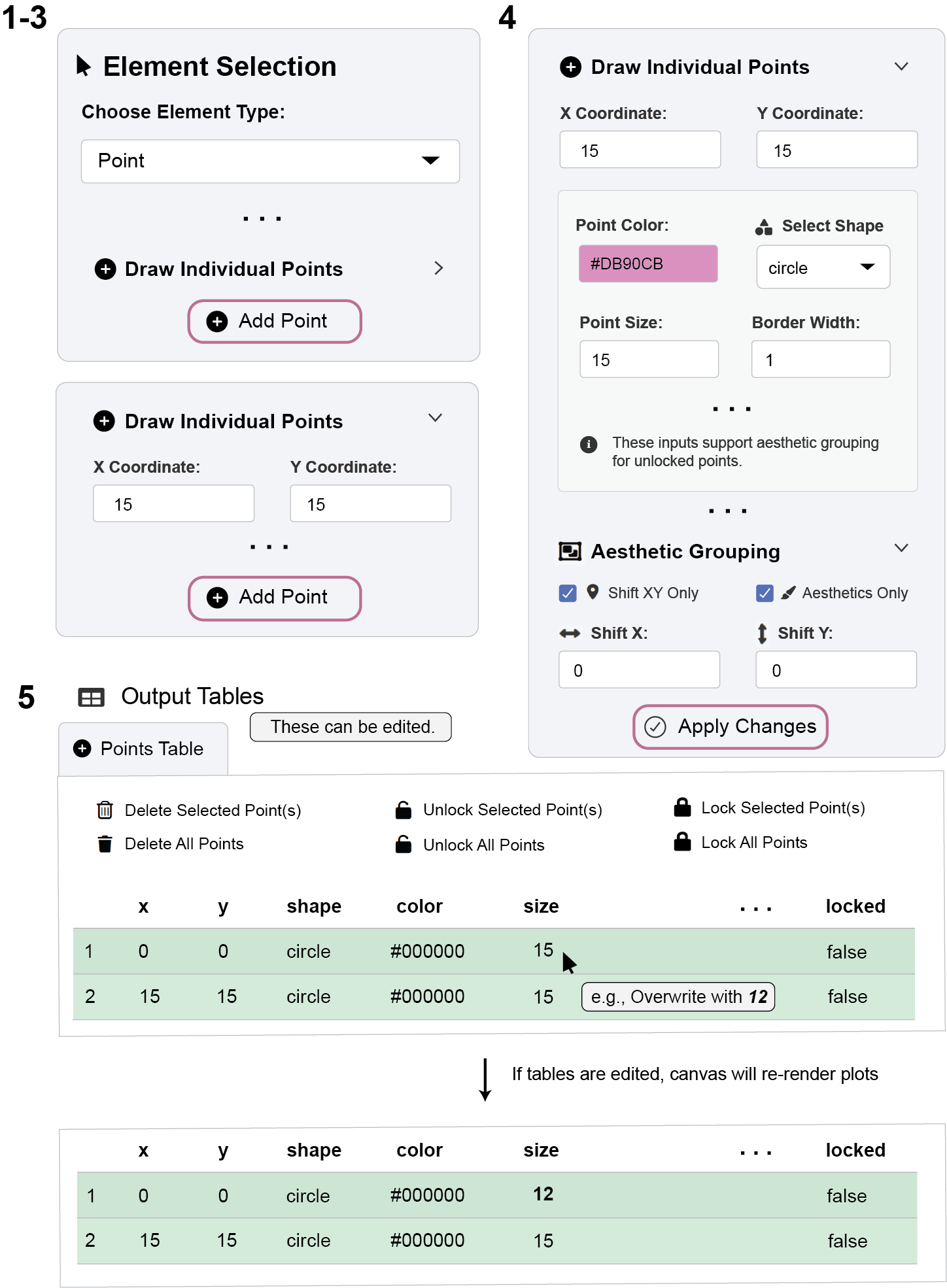Click the Border Width input field
The width and height of the screenshot is (947, 1288).
point(820,360)
